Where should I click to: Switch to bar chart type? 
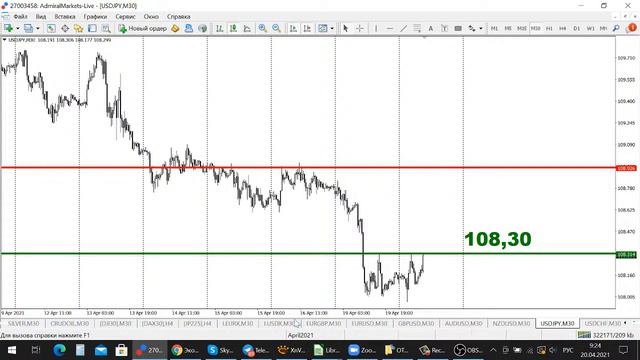220,28
